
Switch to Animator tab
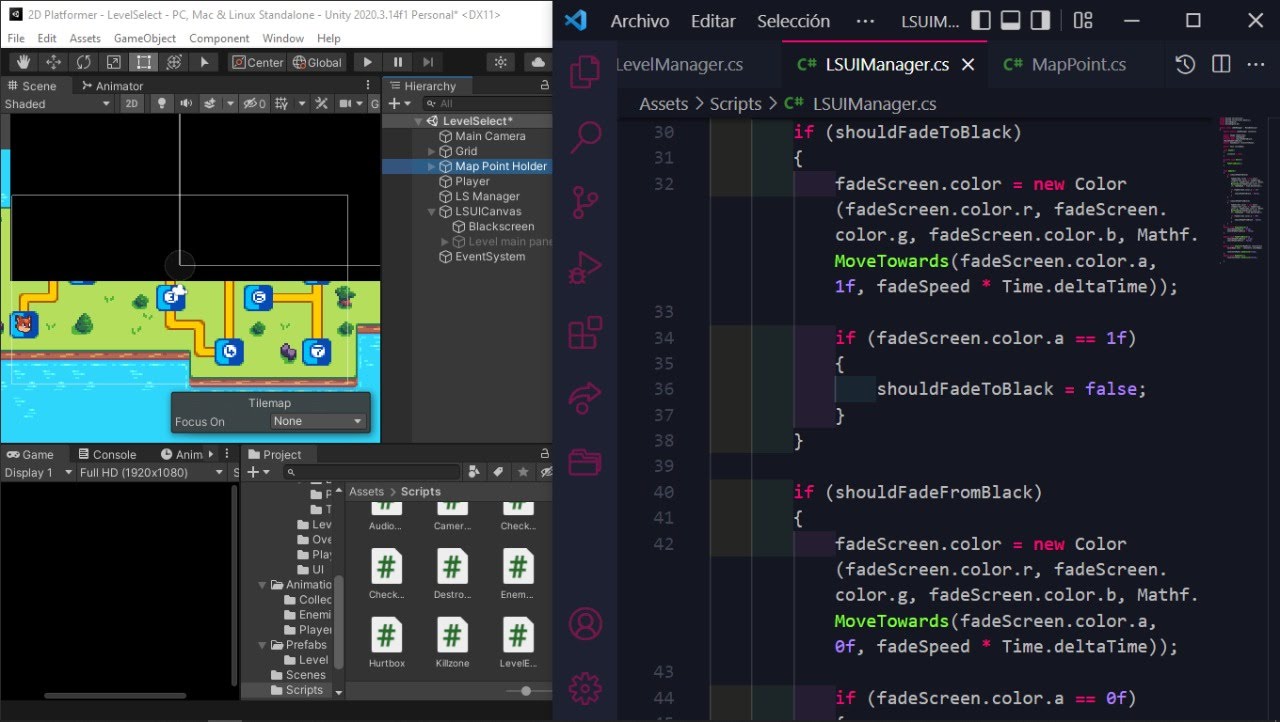(x=113, y=86)
